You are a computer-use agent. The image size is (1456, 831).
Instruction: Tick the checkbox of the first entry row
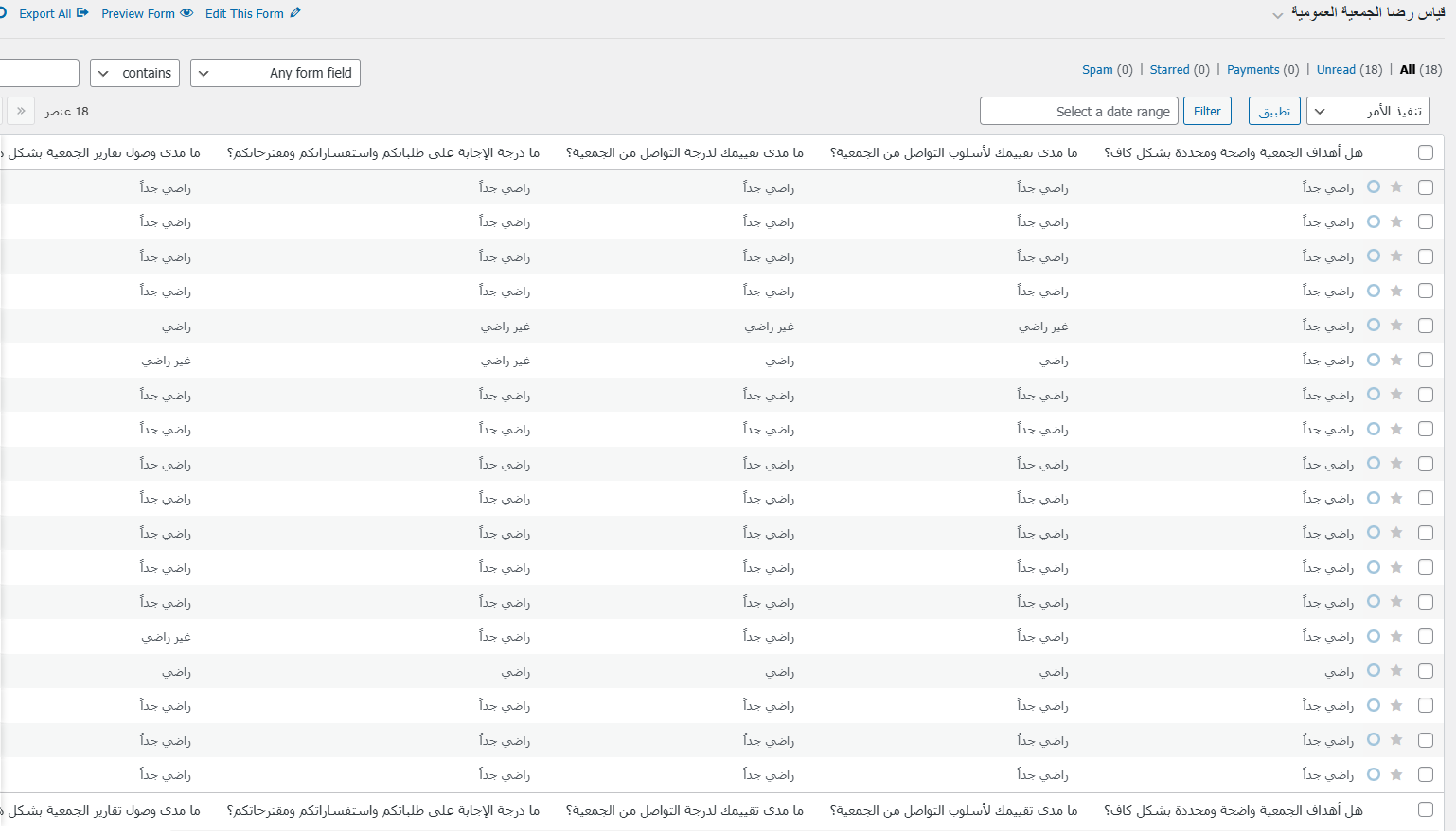click(x=1426, y=187)
